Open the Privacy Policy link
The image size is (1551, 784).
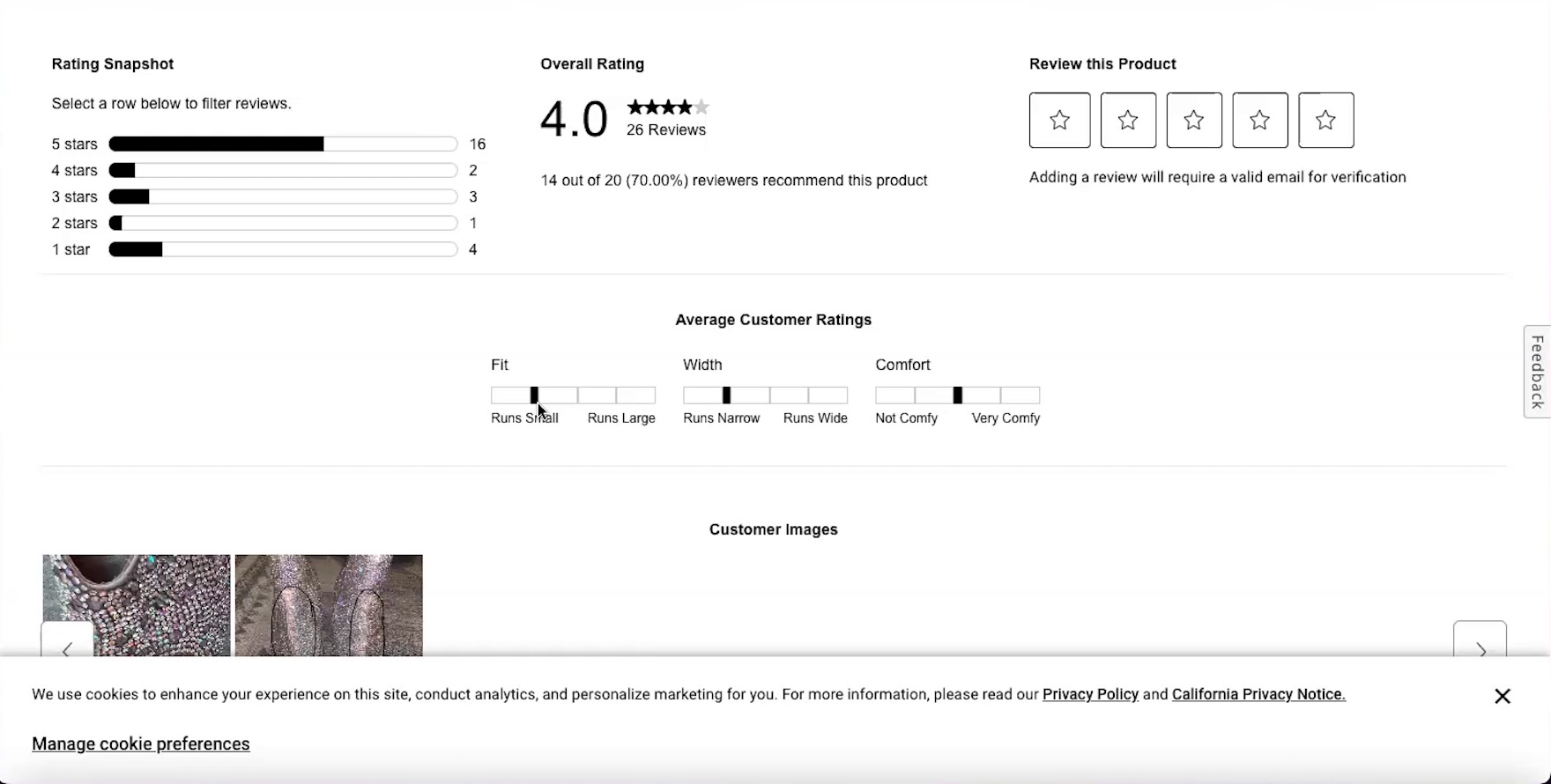tap(1090, 694)
